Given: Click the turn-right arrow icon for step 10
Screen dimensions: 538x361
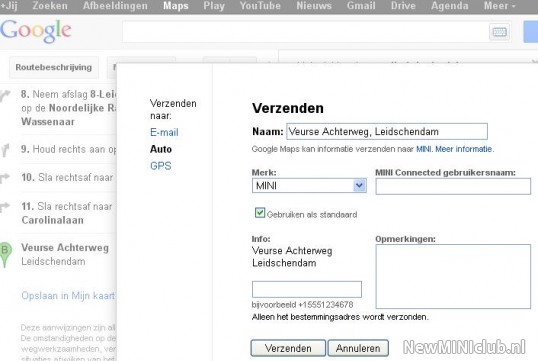Looking at the screenshot, I should [x=5, y=178].
